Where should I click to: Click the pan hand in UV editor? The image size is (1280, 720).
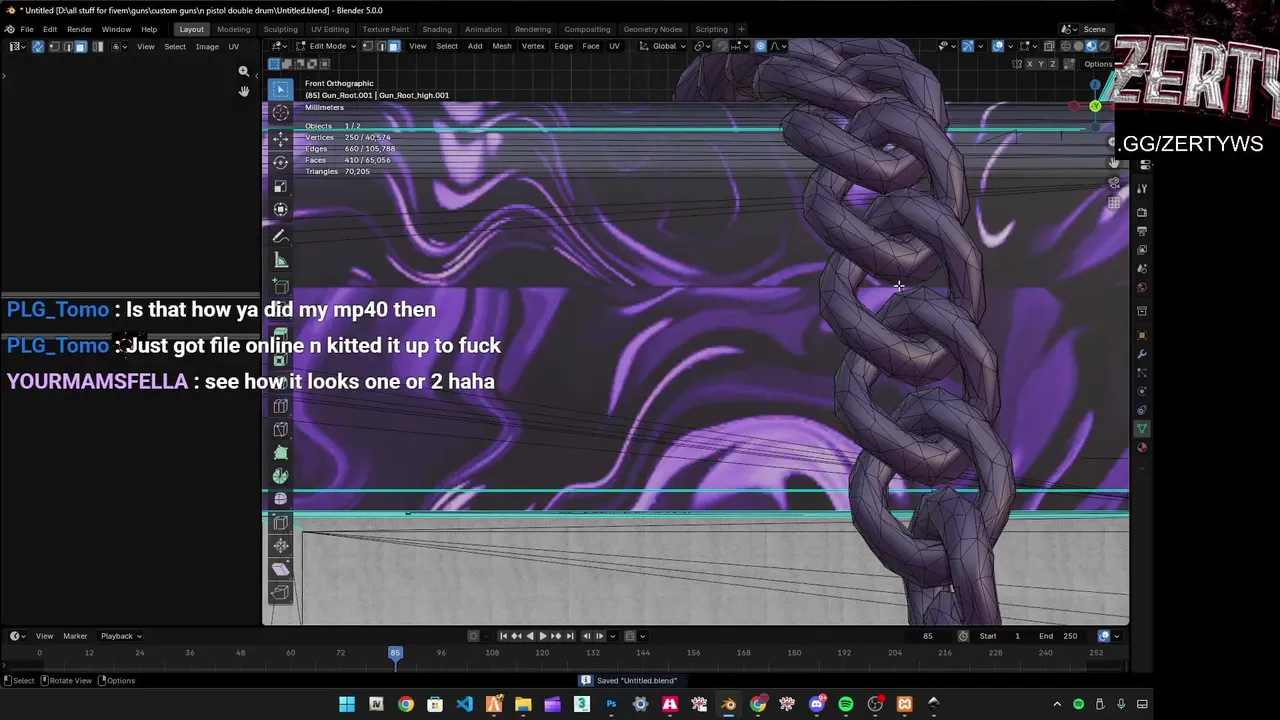tap(243, 91)
